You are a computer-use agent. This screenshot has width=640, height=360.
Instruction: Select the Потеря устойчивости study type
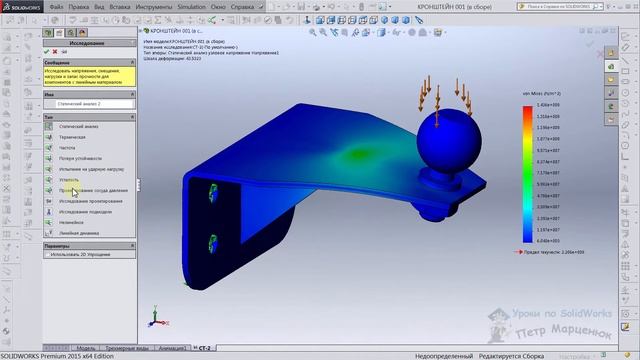pos(80,158)
